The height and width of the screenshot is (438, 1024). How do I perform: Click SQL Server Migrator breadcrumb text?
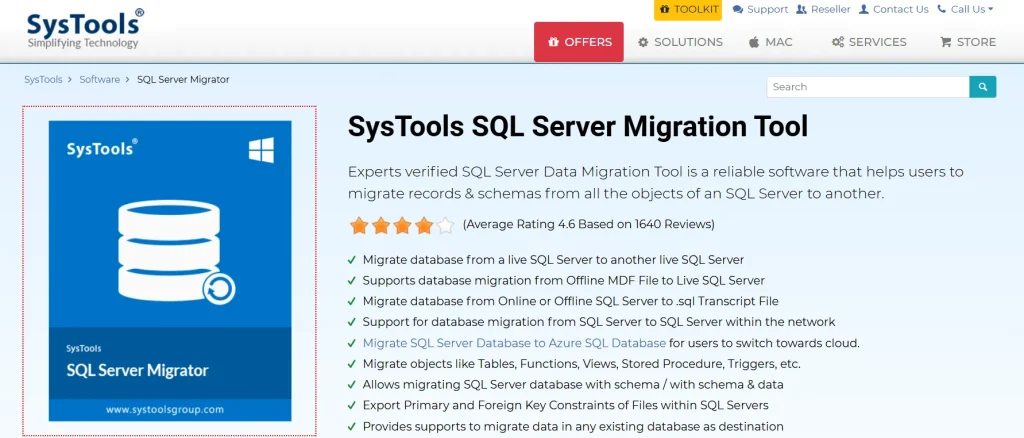(x=183, y=80)
